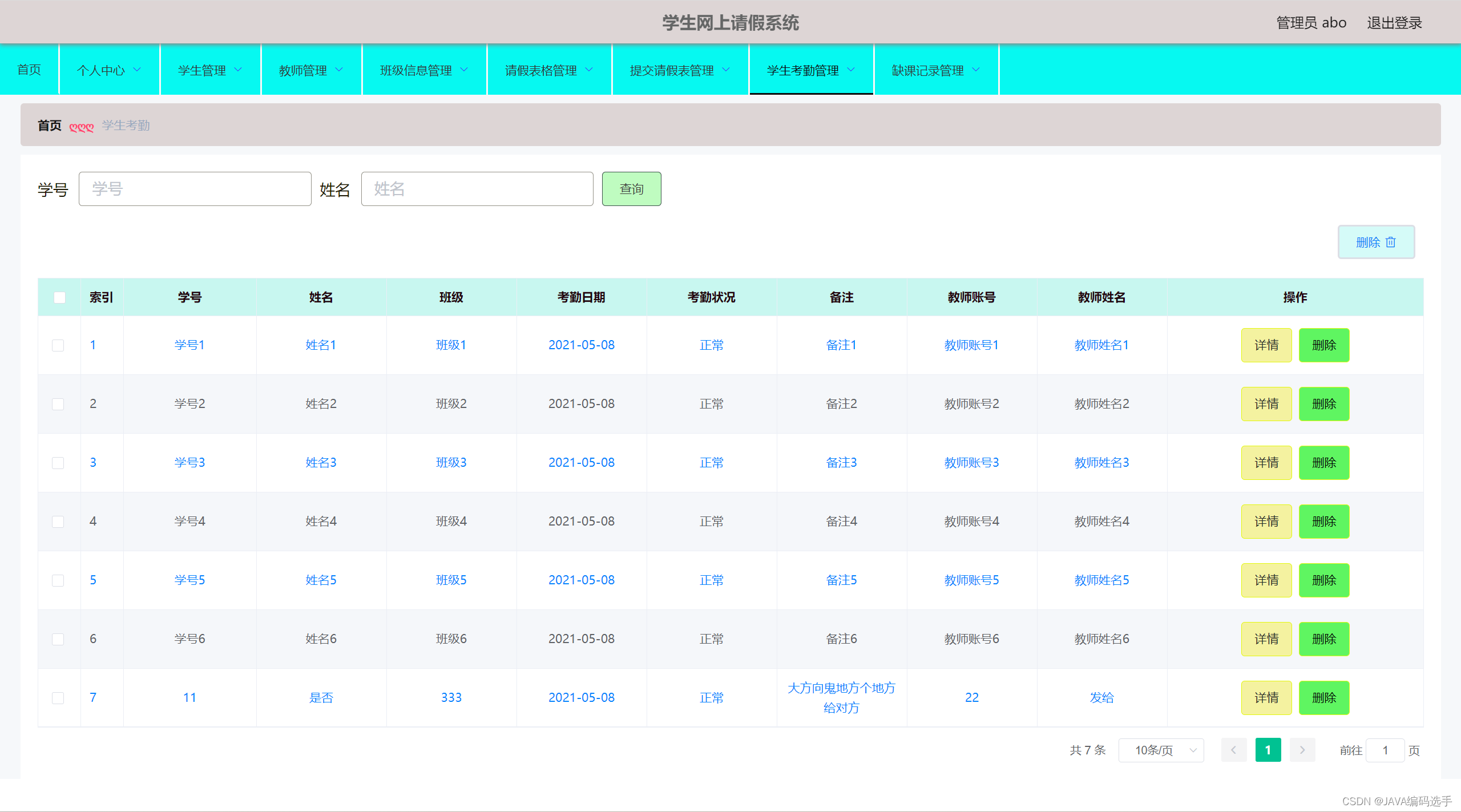The height and width of the screenshot is (812, 1461).
Task: Open the 学生管理 menu
Action: coord(210,70)
